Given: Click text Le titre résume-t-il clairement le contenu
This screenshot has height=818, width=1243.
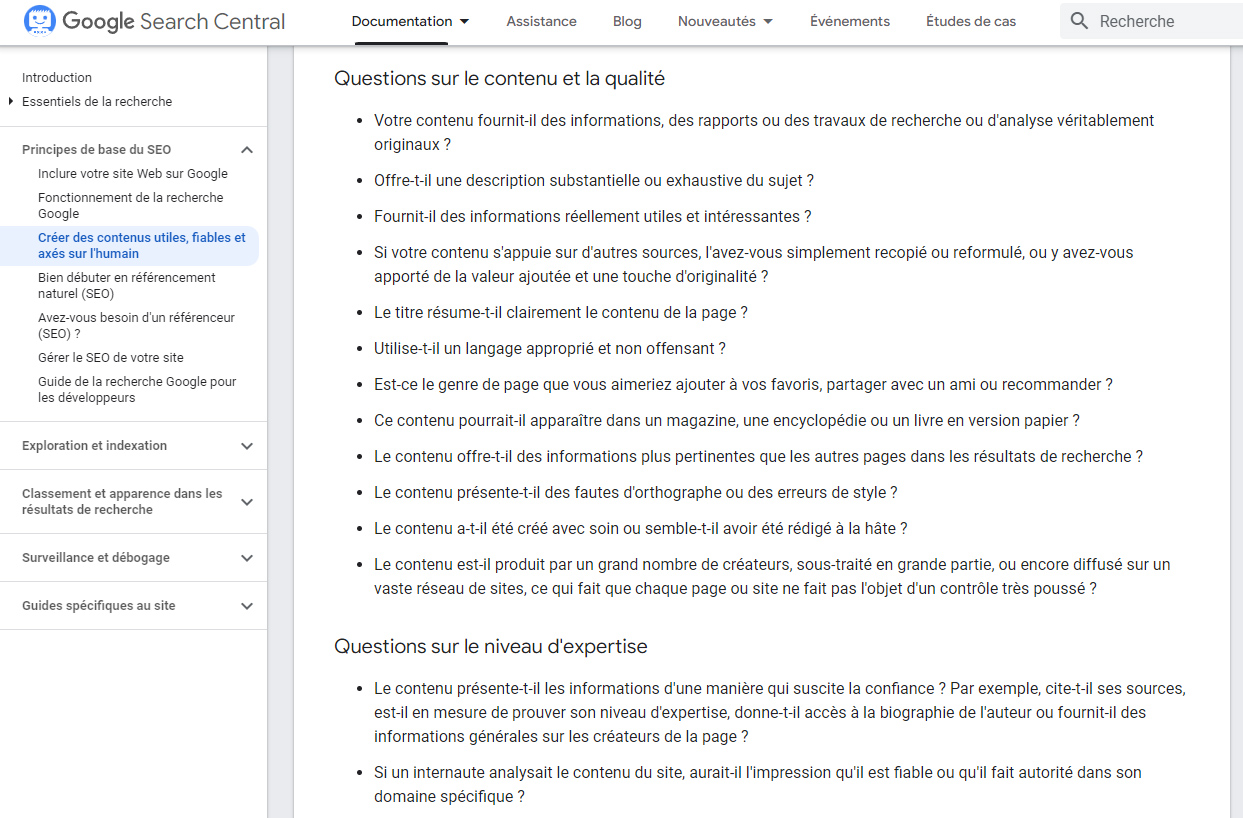Looking at the screenshot, I should (x=561, y=312).
